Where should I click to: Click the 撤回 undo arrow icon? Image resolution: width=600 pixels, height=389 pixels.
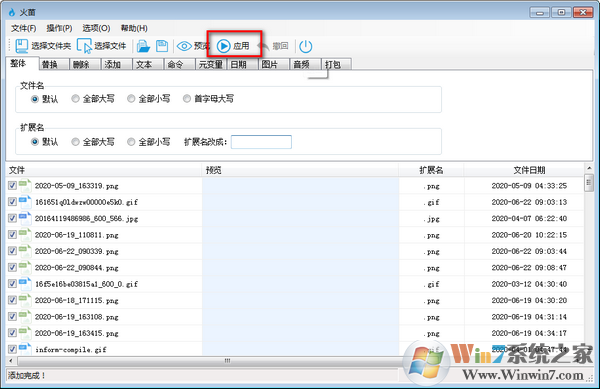tap(264, 46)
